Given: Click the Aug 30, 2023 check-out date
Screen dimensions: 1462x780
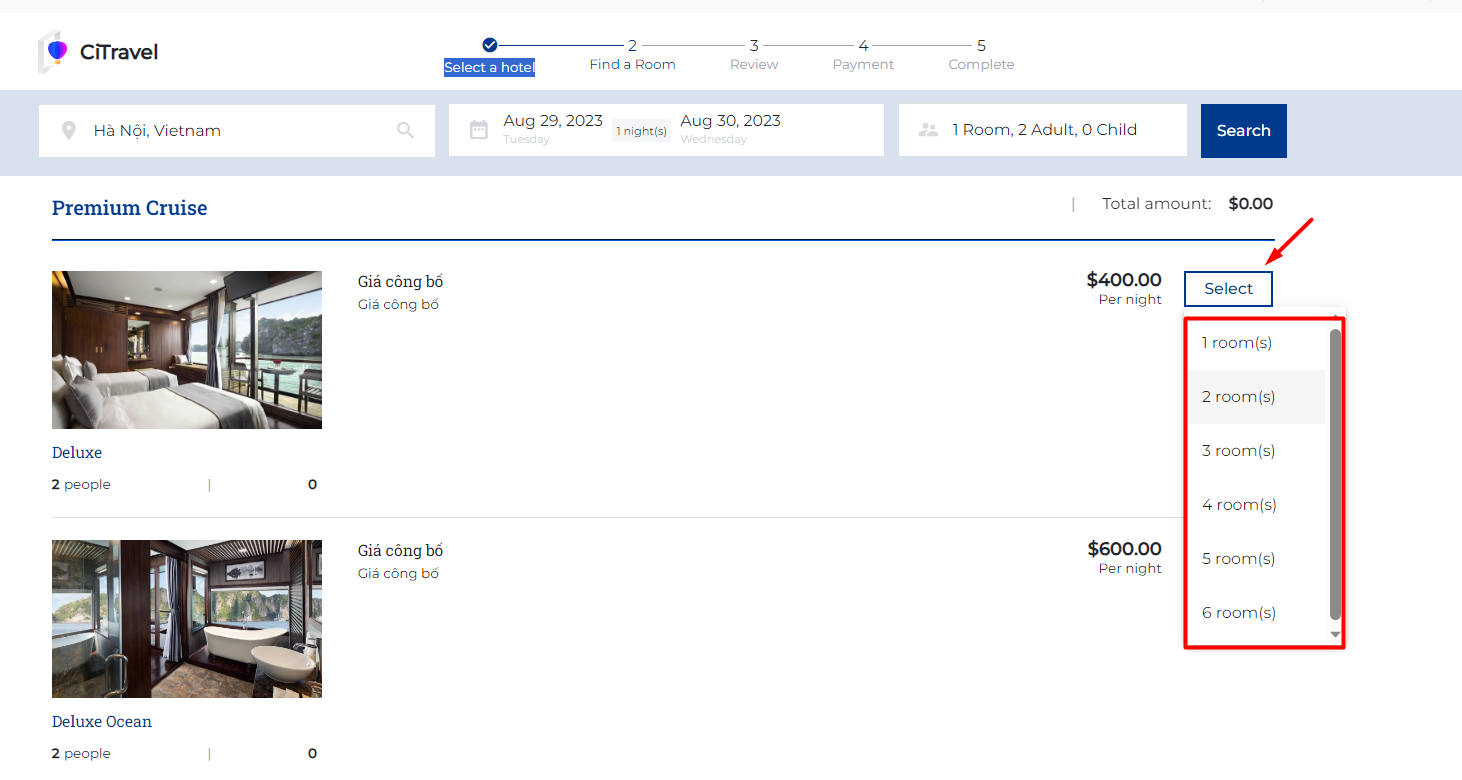Looking at the screenshot, I should click(x=730, y=121).
